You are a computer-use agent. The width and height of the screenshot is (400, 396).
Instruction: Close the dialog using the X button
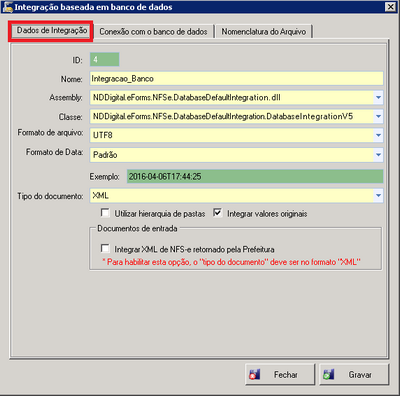(390, 7)
